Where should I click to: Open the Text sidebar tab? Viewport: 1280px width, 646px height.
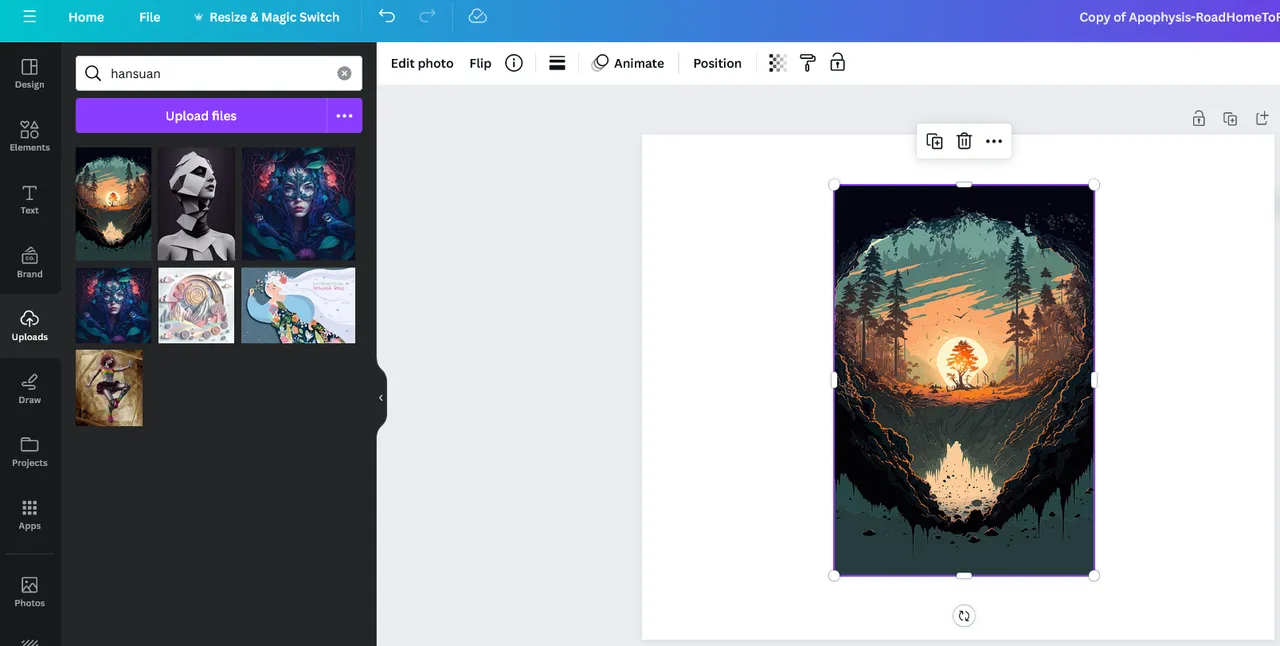tap(29, 199)
